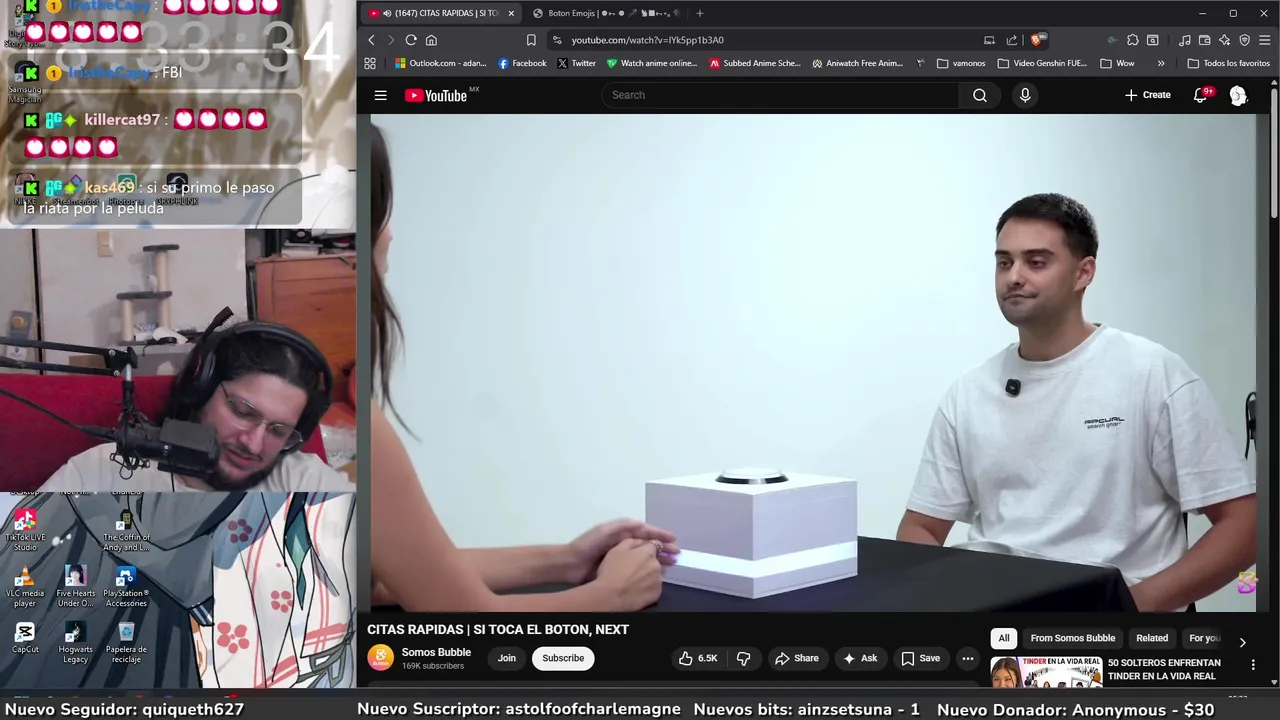Select the From Somos Bubble chip
Viewport: 1280px width, 720px height.
pyautogui.click(x=1073, y=638)
